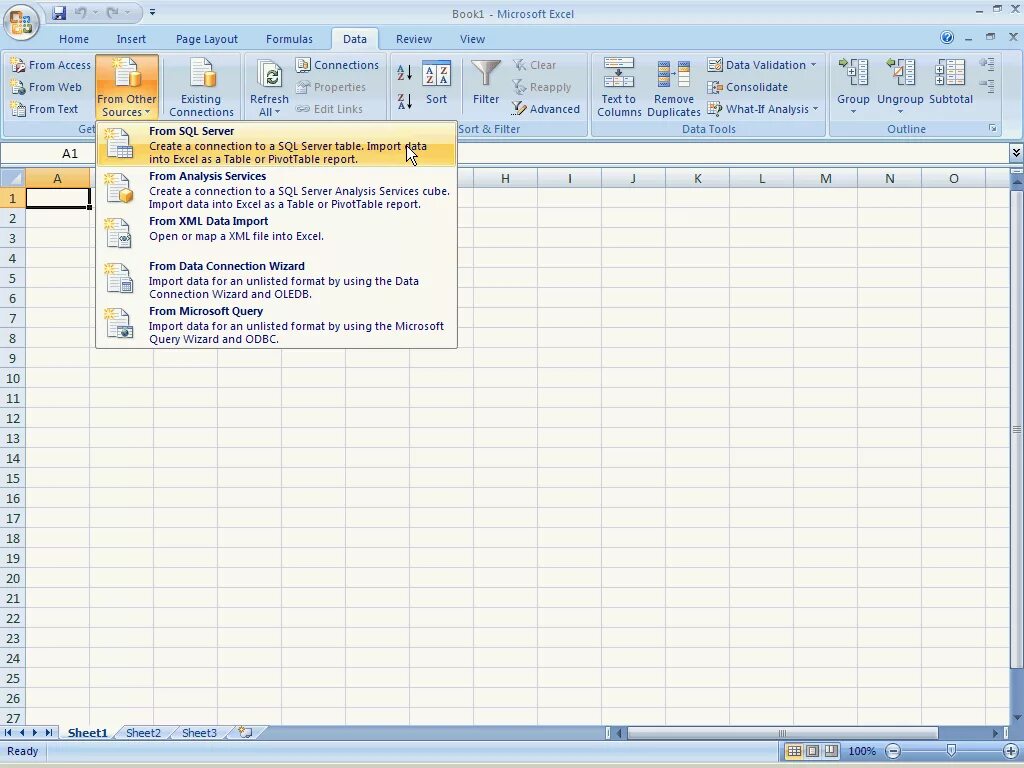The height and width of the screenshot is (768, 1024).
Task: Save workbook using quick access Save icon
Action: (x=59, y=12)
